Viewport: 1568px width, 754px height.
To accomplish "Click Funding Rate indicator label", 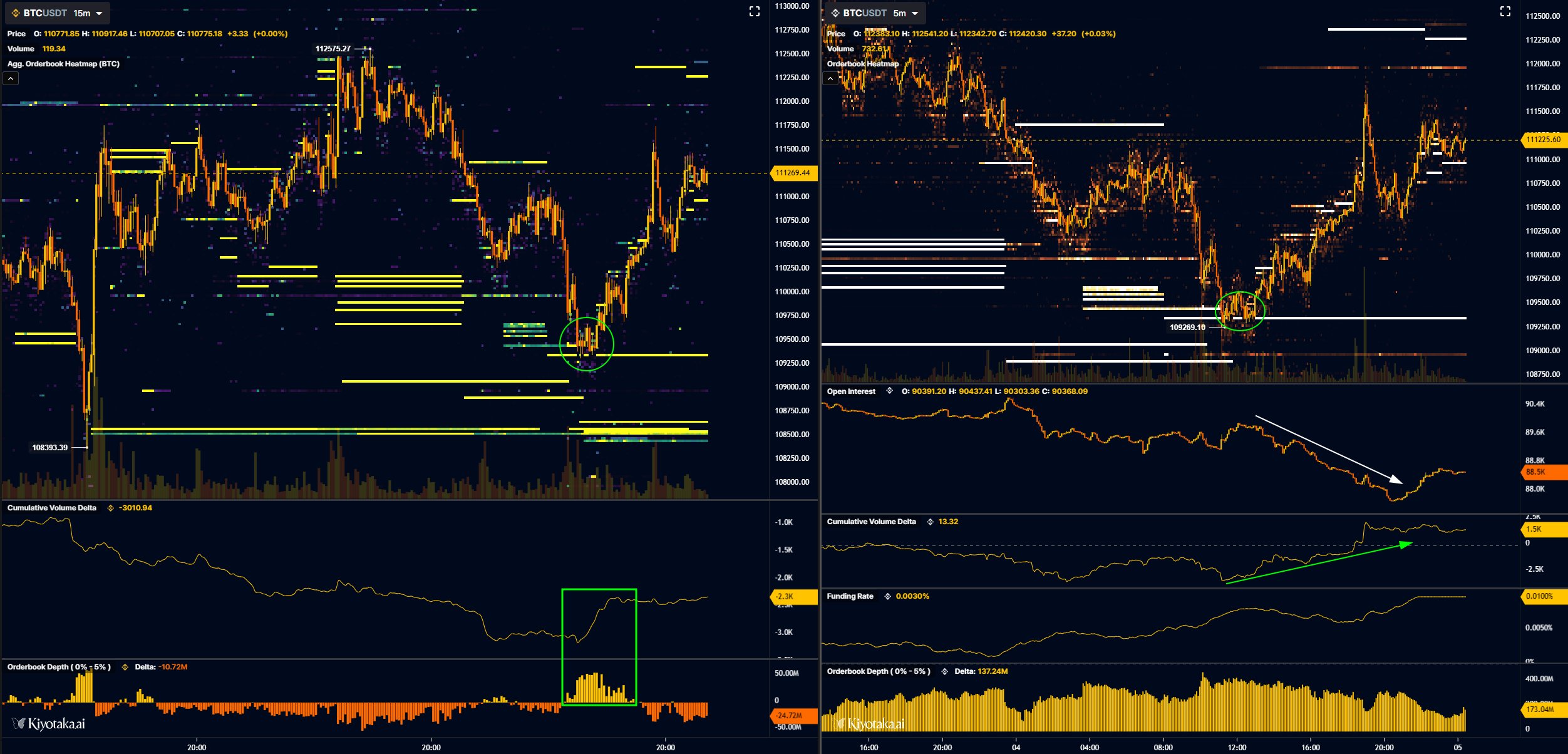I will (x=850, y=596).
